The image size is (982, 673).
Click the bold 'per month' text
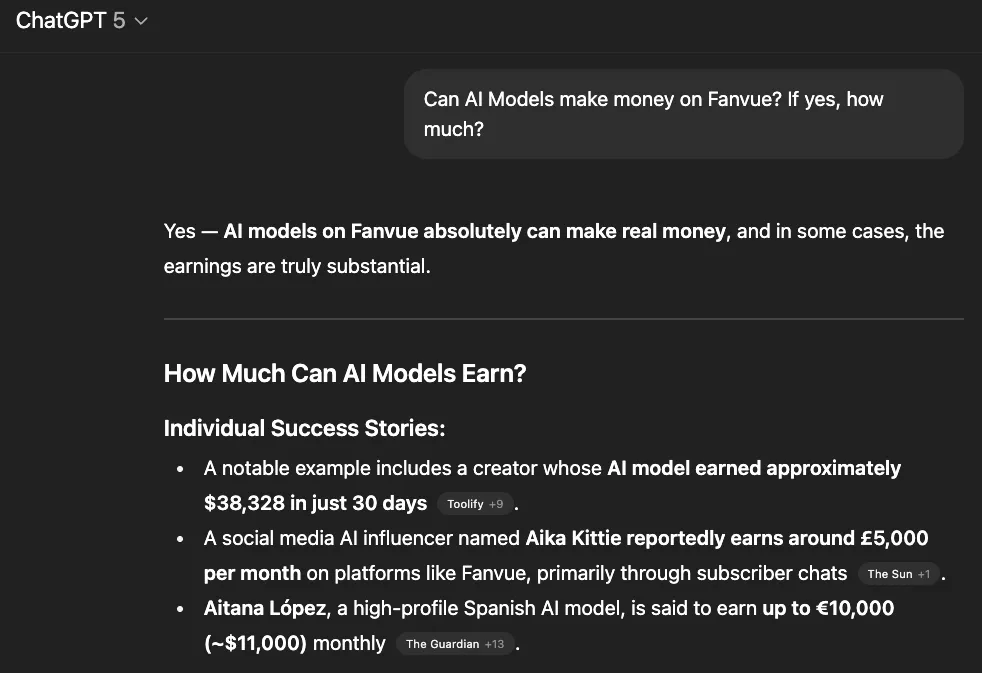coord(252,573)
